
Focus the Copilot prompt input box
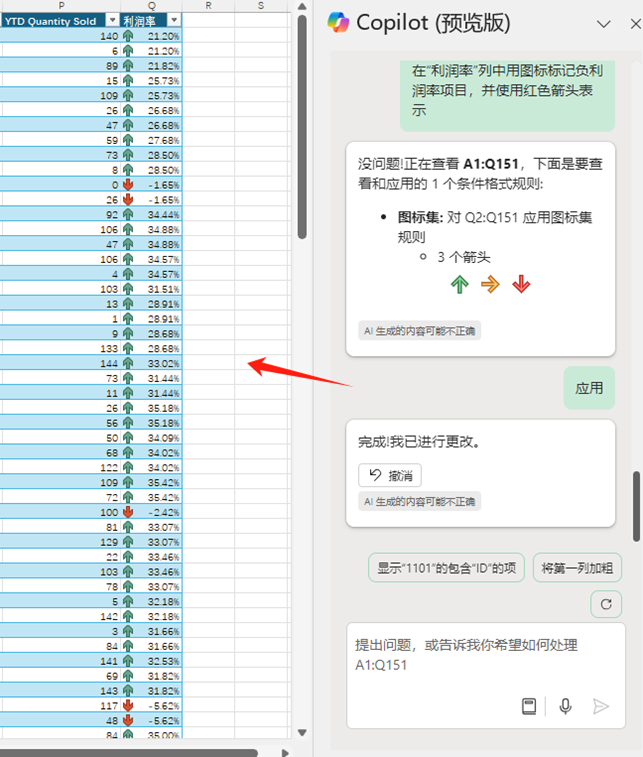pyautogui.click(x=486, y=675)
